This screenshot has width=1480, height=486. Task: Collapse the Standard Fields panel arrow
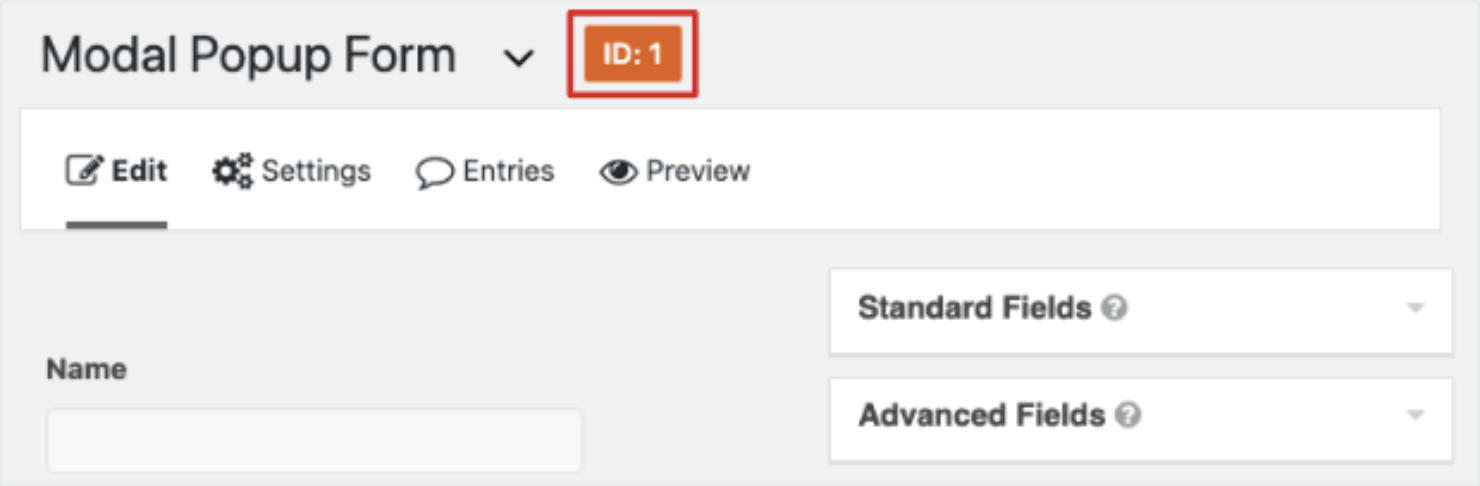click(x=1415, y=308)
